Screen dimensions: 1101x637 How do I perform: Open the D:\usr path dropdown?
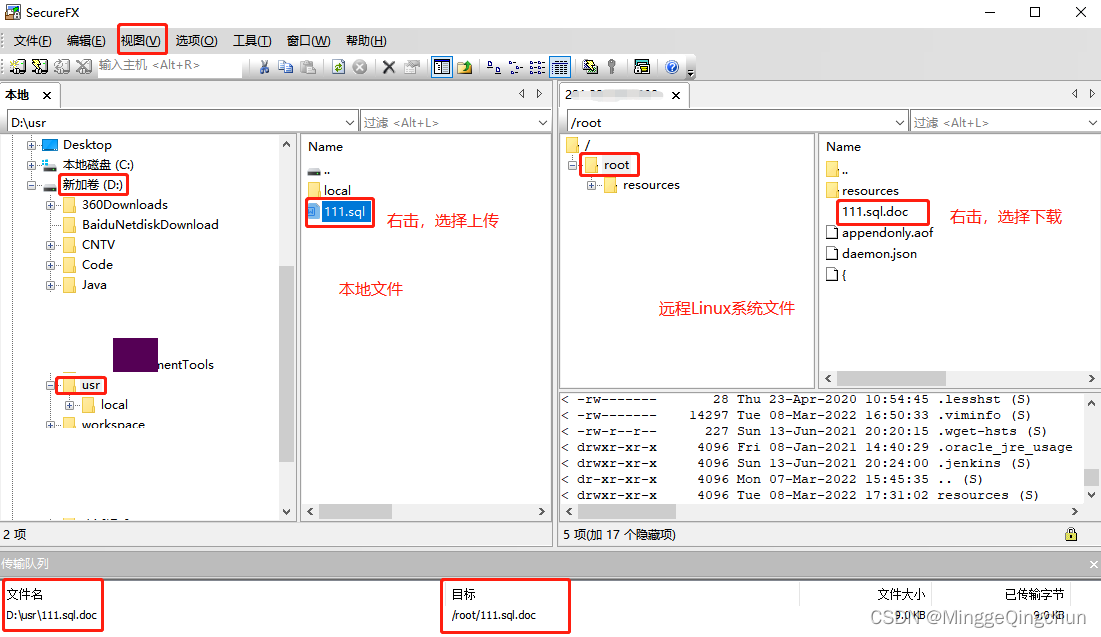click(350, 122)
